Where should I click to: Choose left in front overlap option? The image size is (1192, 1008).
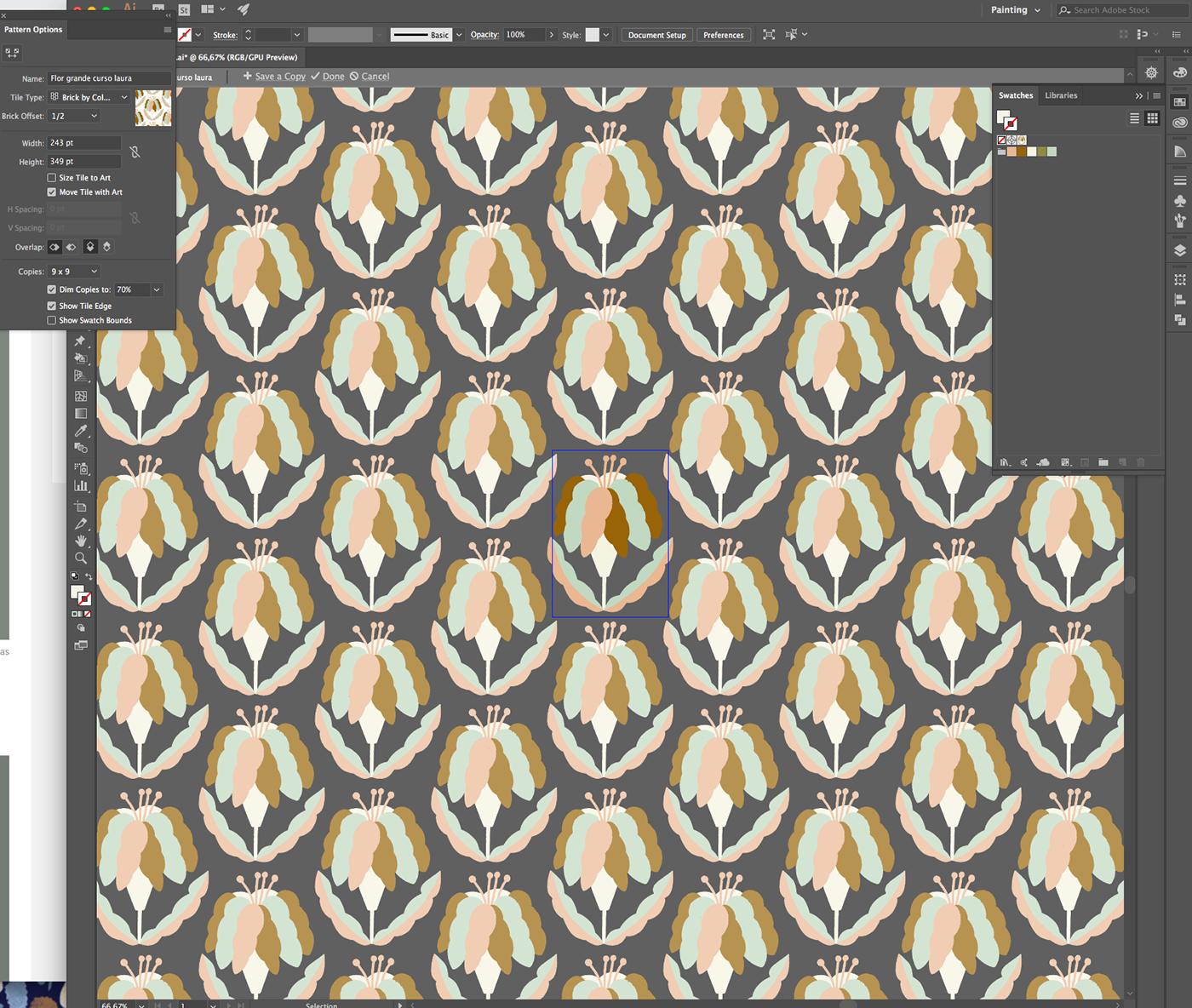pyautogui.click(x=54, y=247)
